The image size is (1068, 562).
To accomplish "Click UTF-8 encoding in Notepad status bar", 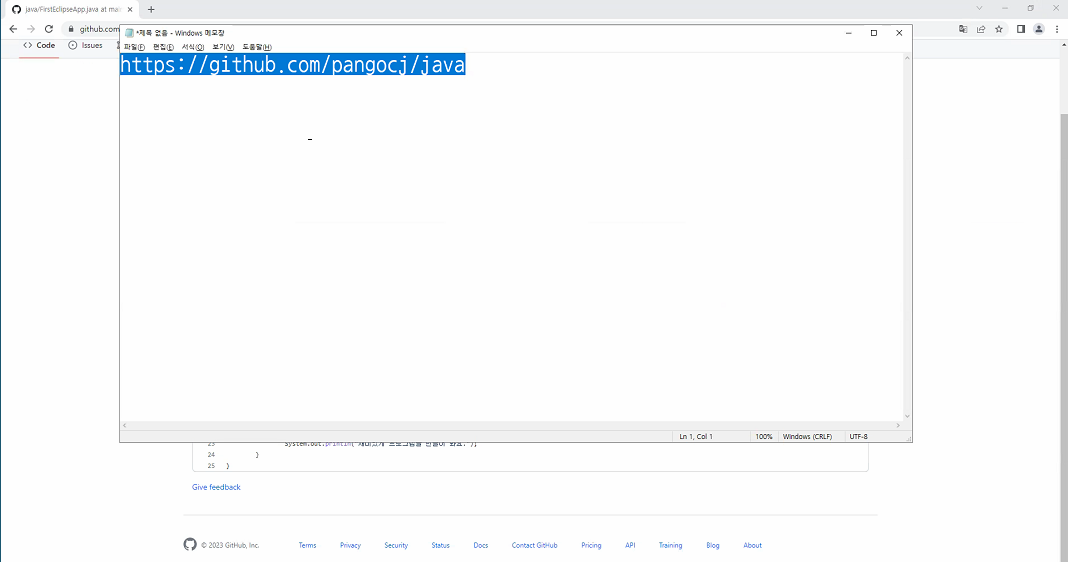I will tap(858, 437).
